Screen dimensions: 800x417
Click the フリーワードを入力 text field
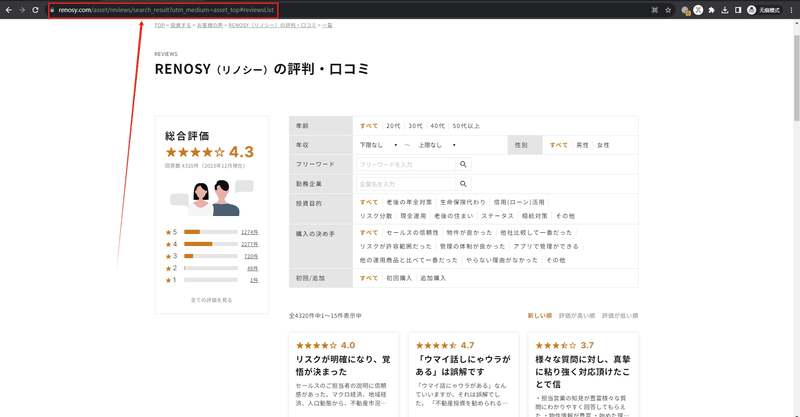pos(406,164)
